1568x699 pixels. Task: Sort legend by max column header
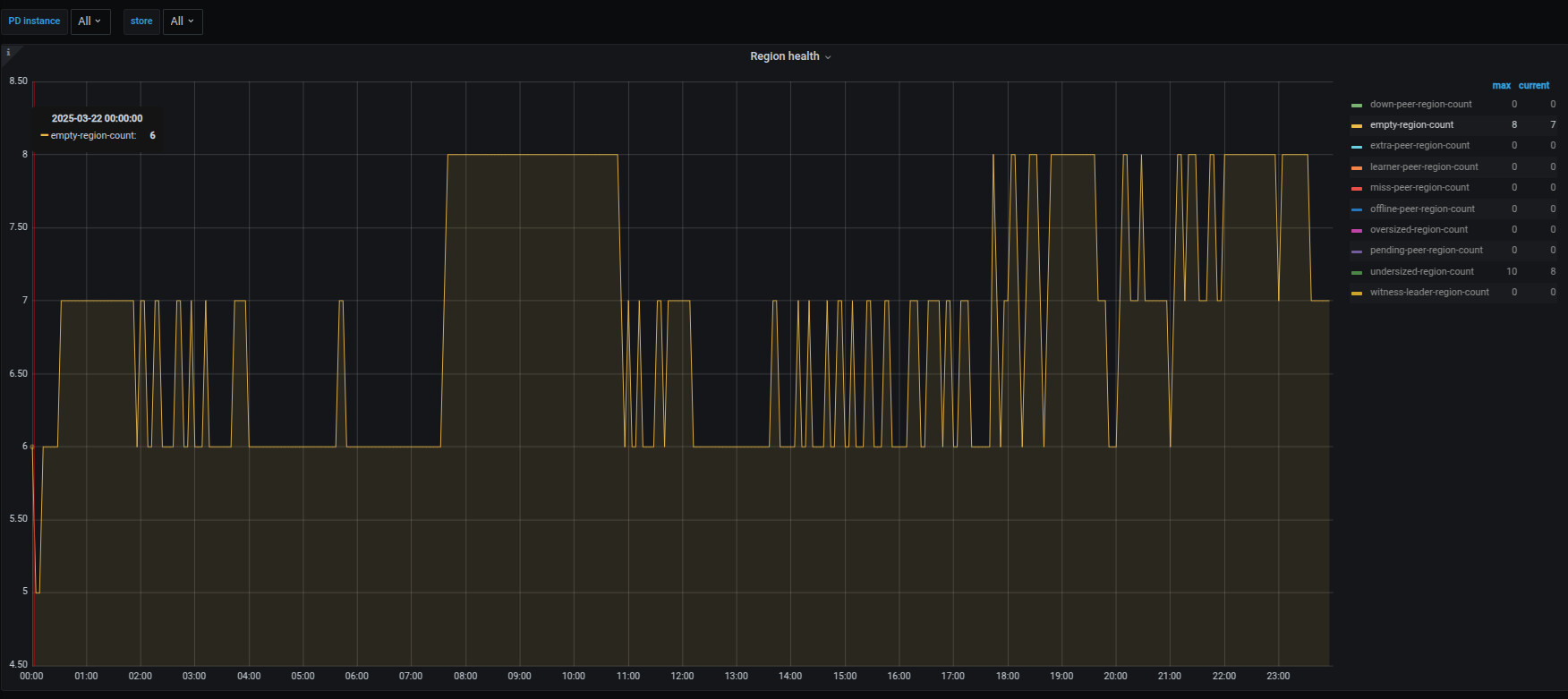tap(1501, 86)
